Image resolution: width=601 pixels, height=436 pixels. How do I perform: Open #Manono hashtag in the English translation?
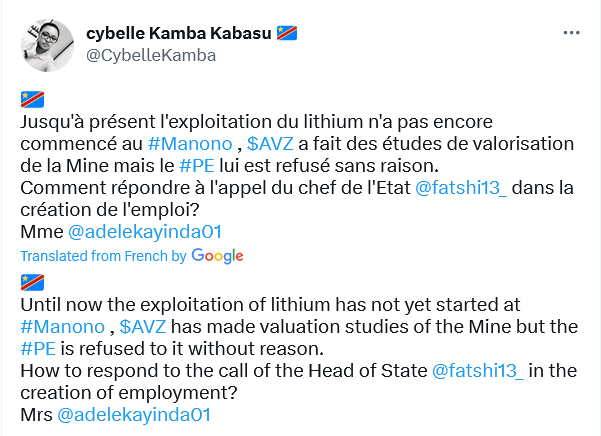tap(62, 327)
